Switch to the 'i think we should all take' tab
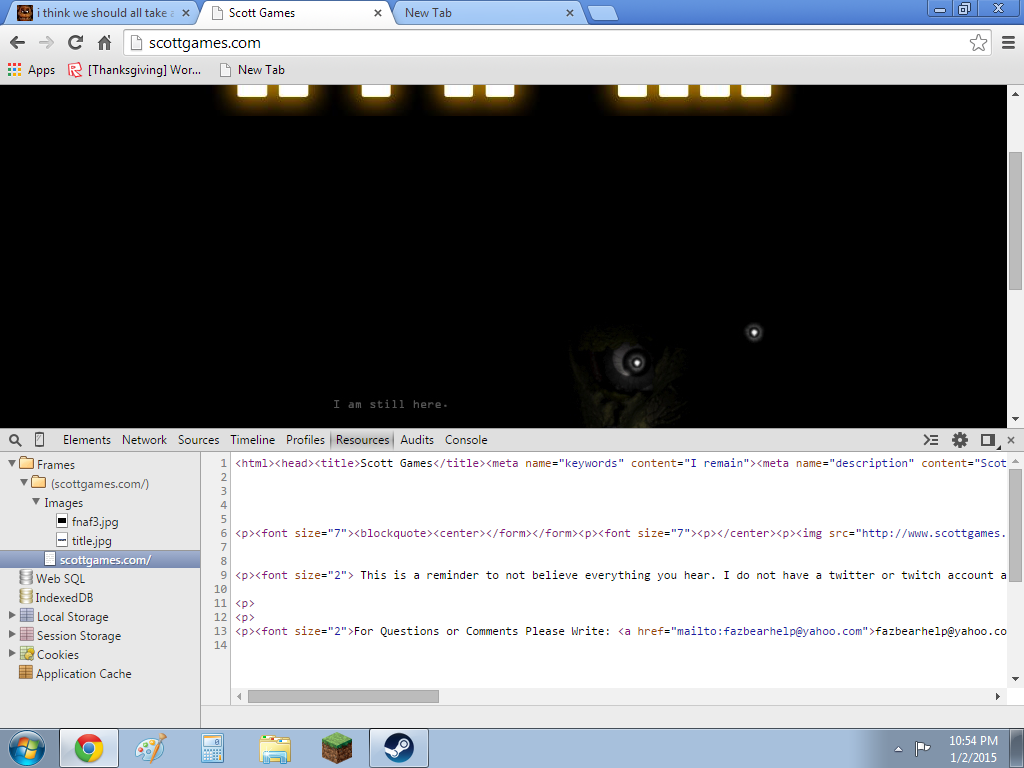Viewport: 1024px width, 768px height. tap(103, 13)
